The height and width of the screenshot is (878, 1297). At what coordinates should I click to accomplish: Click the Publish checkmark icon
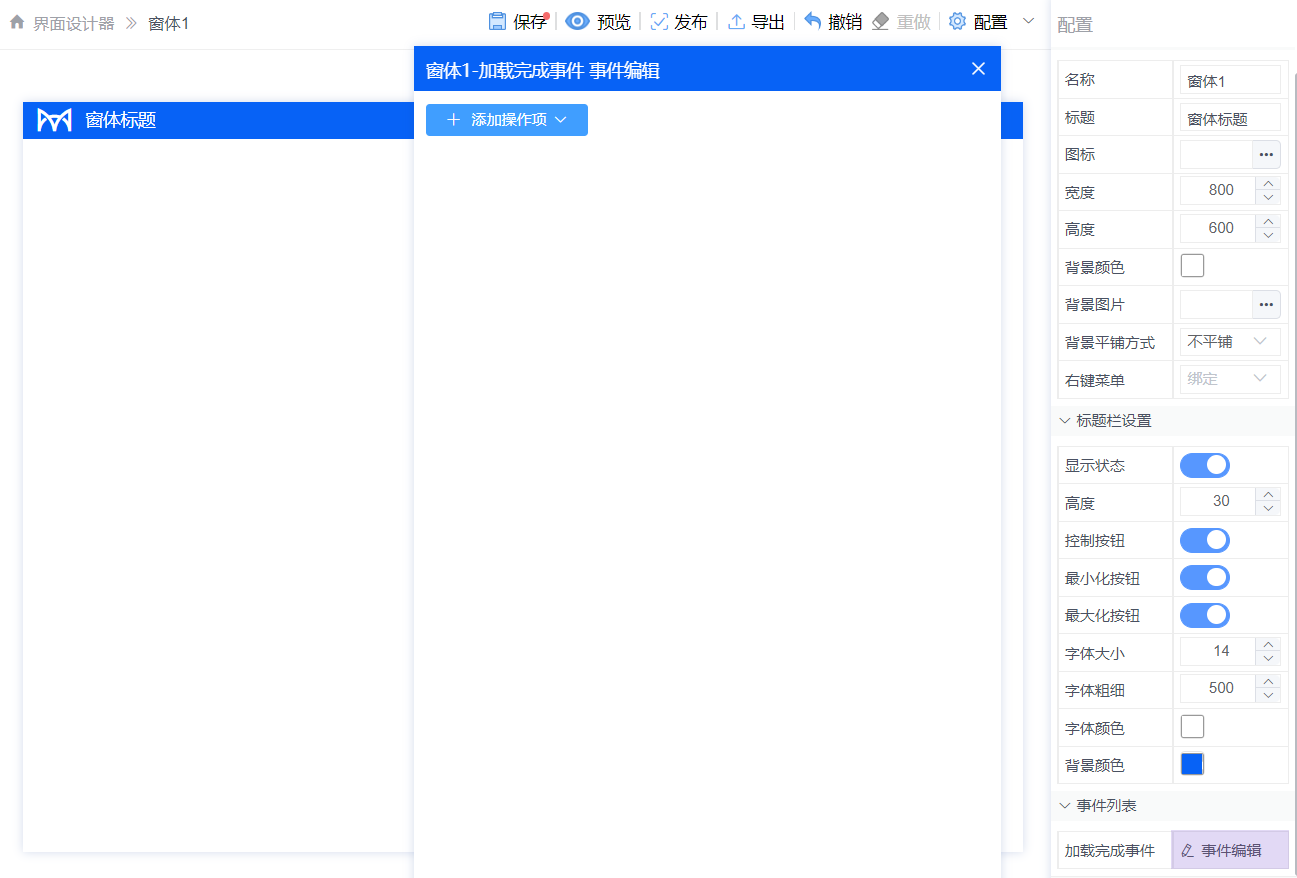tap(659, 22)
